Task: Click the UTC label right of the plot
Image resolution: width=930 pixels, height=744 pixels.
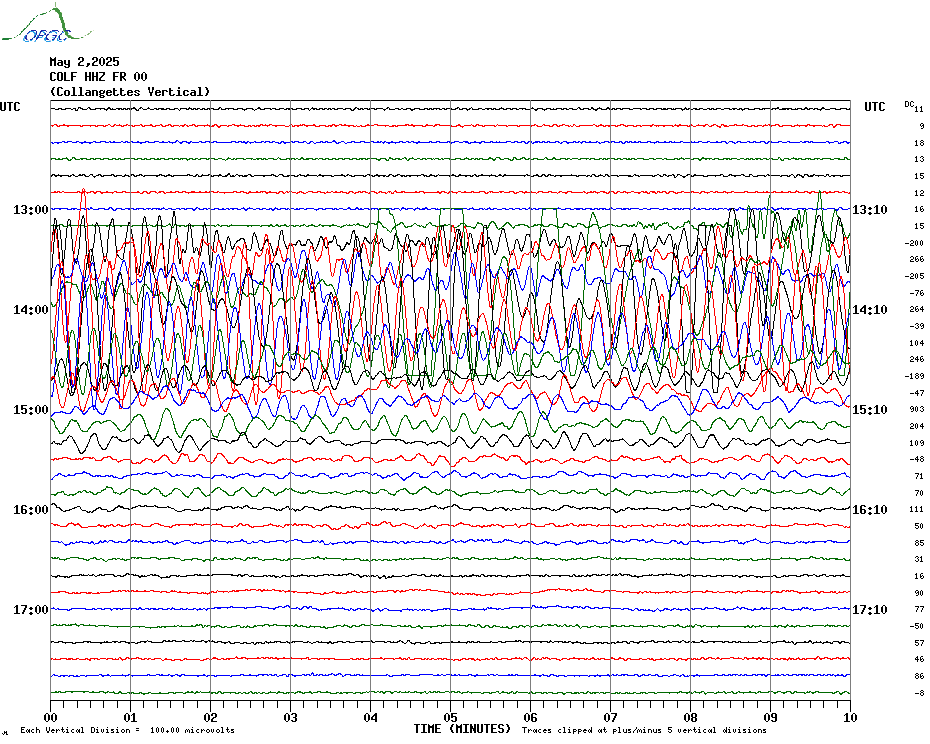Action: coord(874,107)
